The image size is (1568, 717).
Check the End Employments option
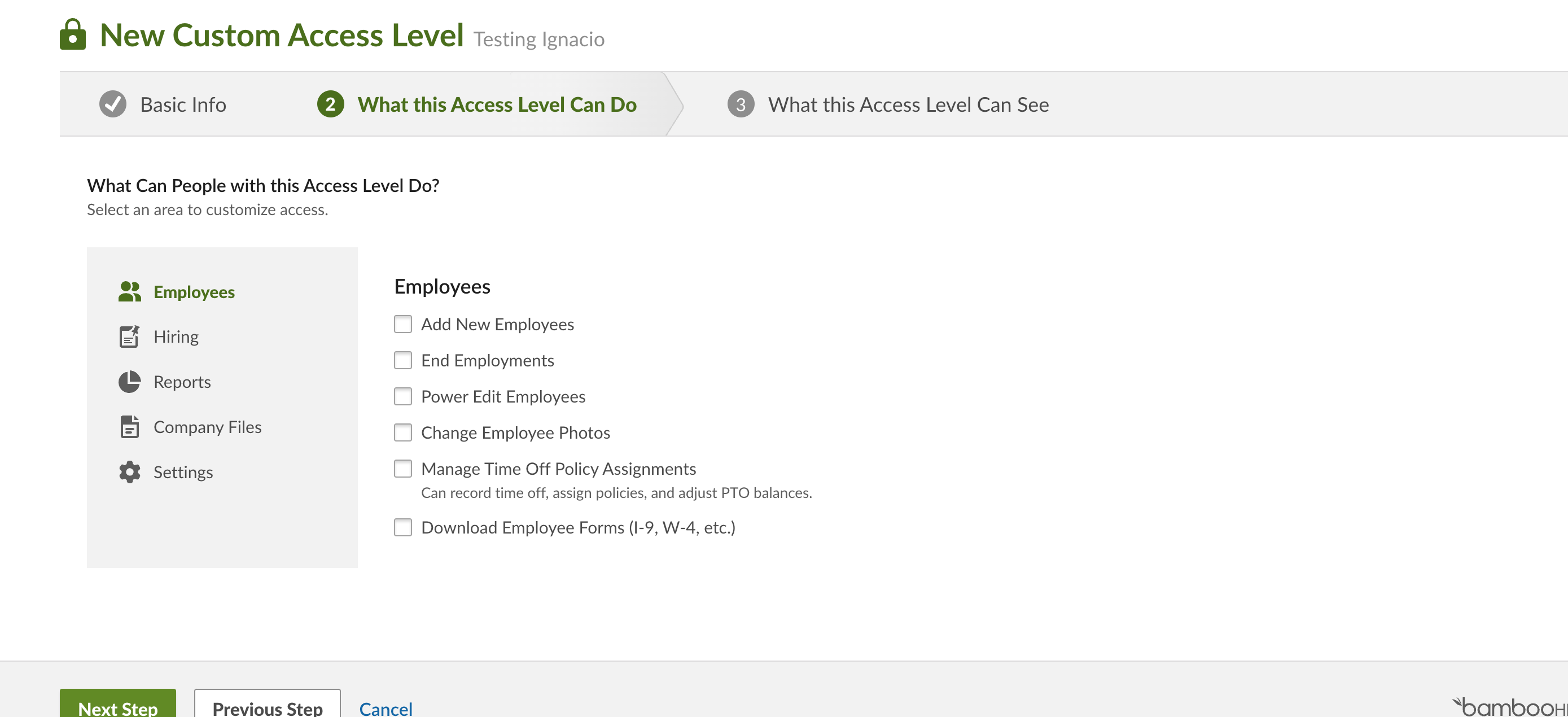(x=403, y=360)
